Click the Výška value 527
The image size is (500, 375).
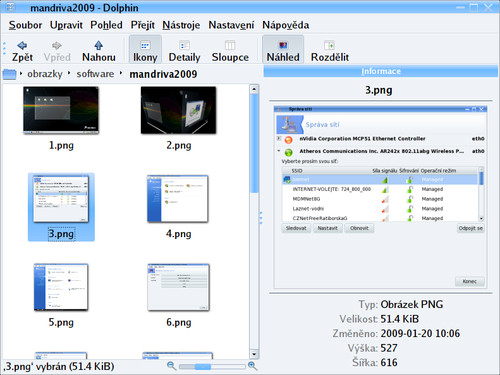click(x=389, y=348)
